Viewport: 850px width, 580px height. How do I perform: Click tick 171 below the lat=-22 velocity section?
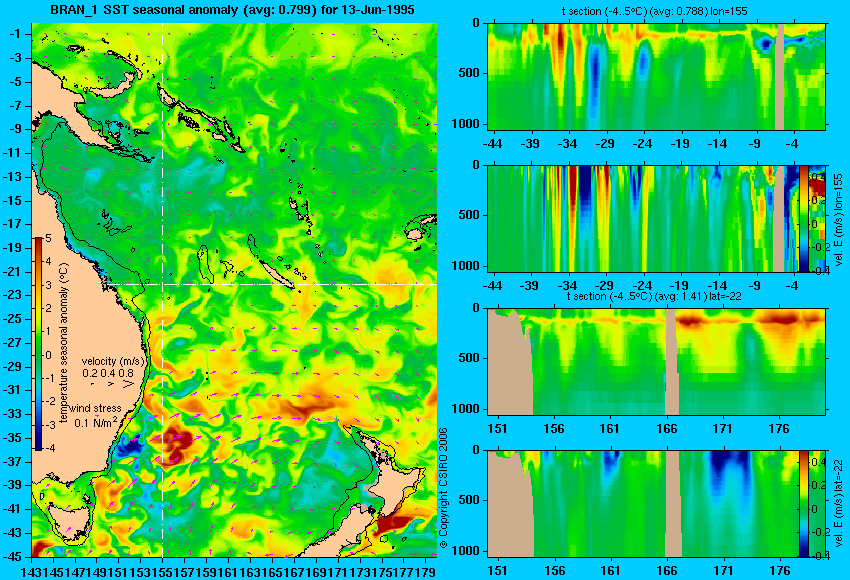point(723,571)
